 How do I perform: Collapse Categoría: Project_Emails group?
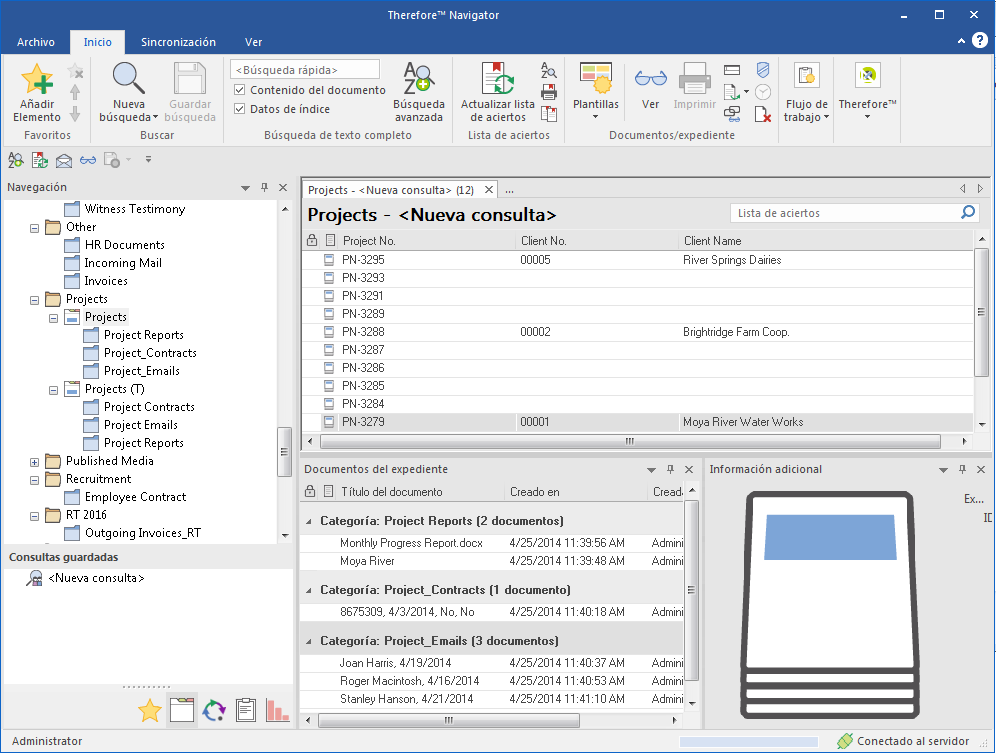click(x=309, y=642)
